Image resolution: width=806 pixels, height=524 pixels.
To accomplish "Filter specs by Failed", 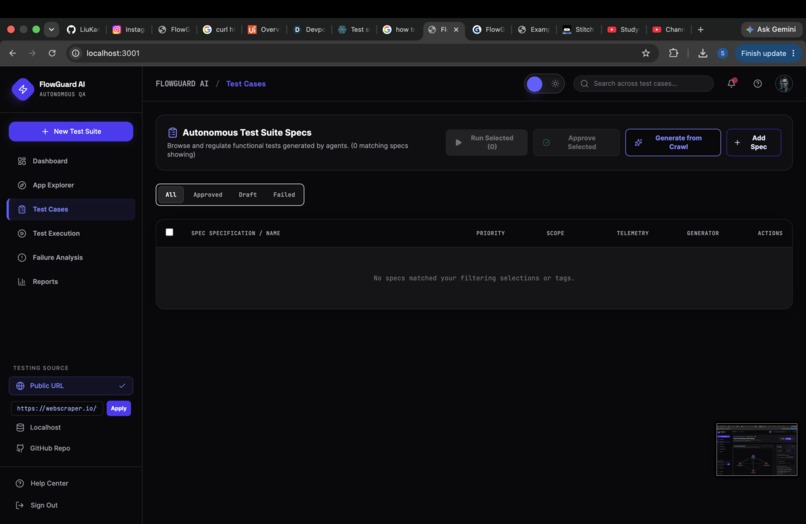I will point(284,195).
